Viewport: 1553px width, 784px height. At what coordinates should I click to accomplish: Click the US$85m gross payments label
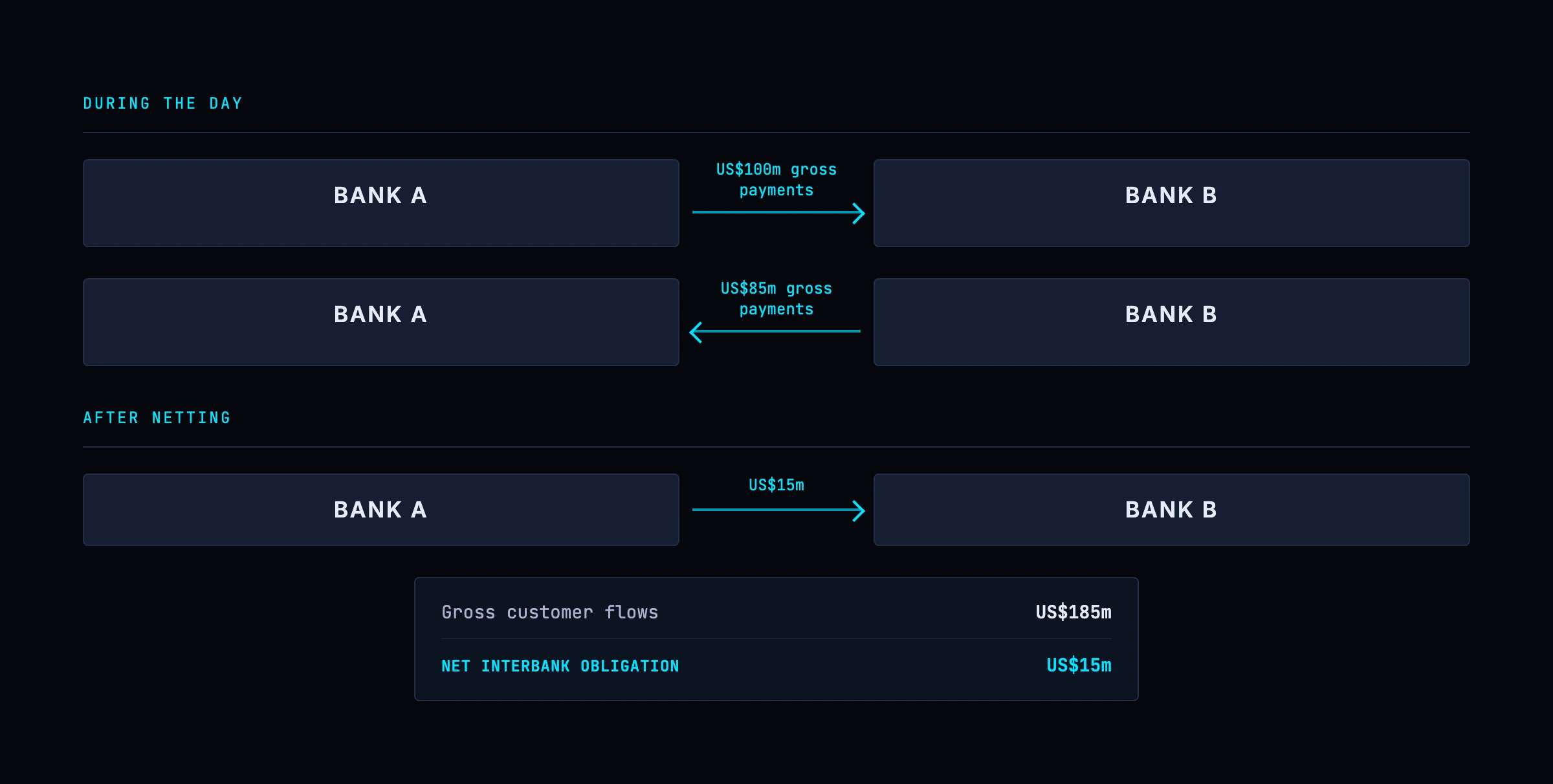776,299
